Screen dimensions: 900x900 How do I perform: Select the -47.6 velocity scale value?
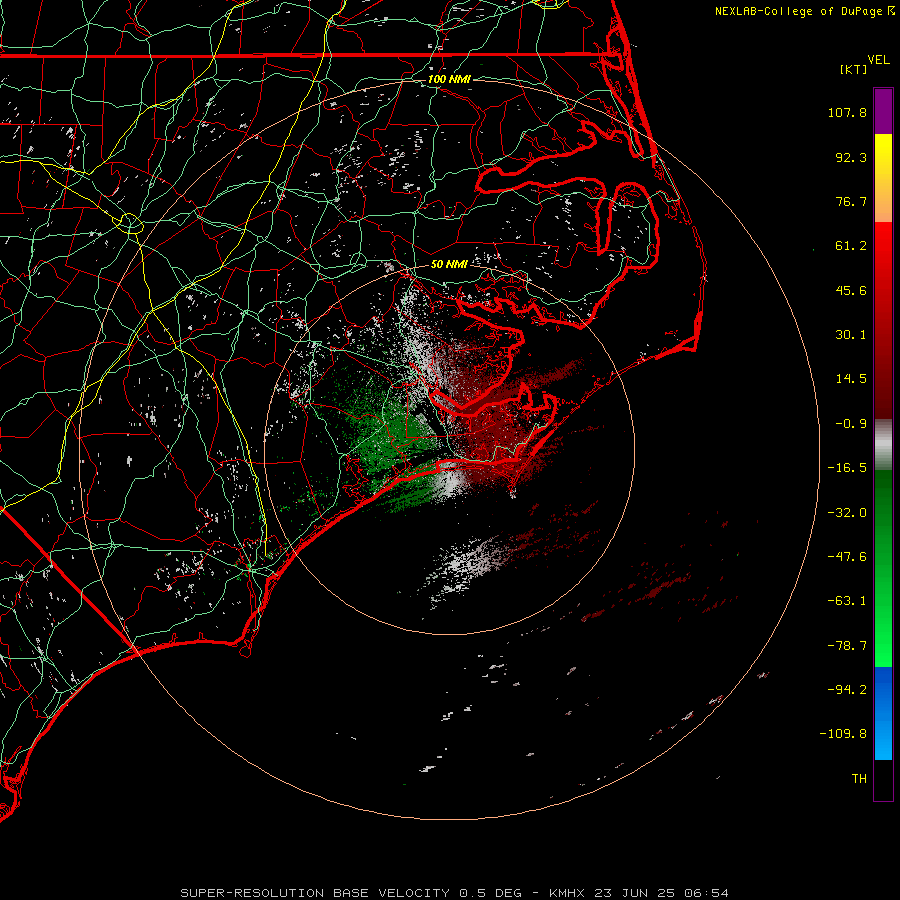pos(847,557)
